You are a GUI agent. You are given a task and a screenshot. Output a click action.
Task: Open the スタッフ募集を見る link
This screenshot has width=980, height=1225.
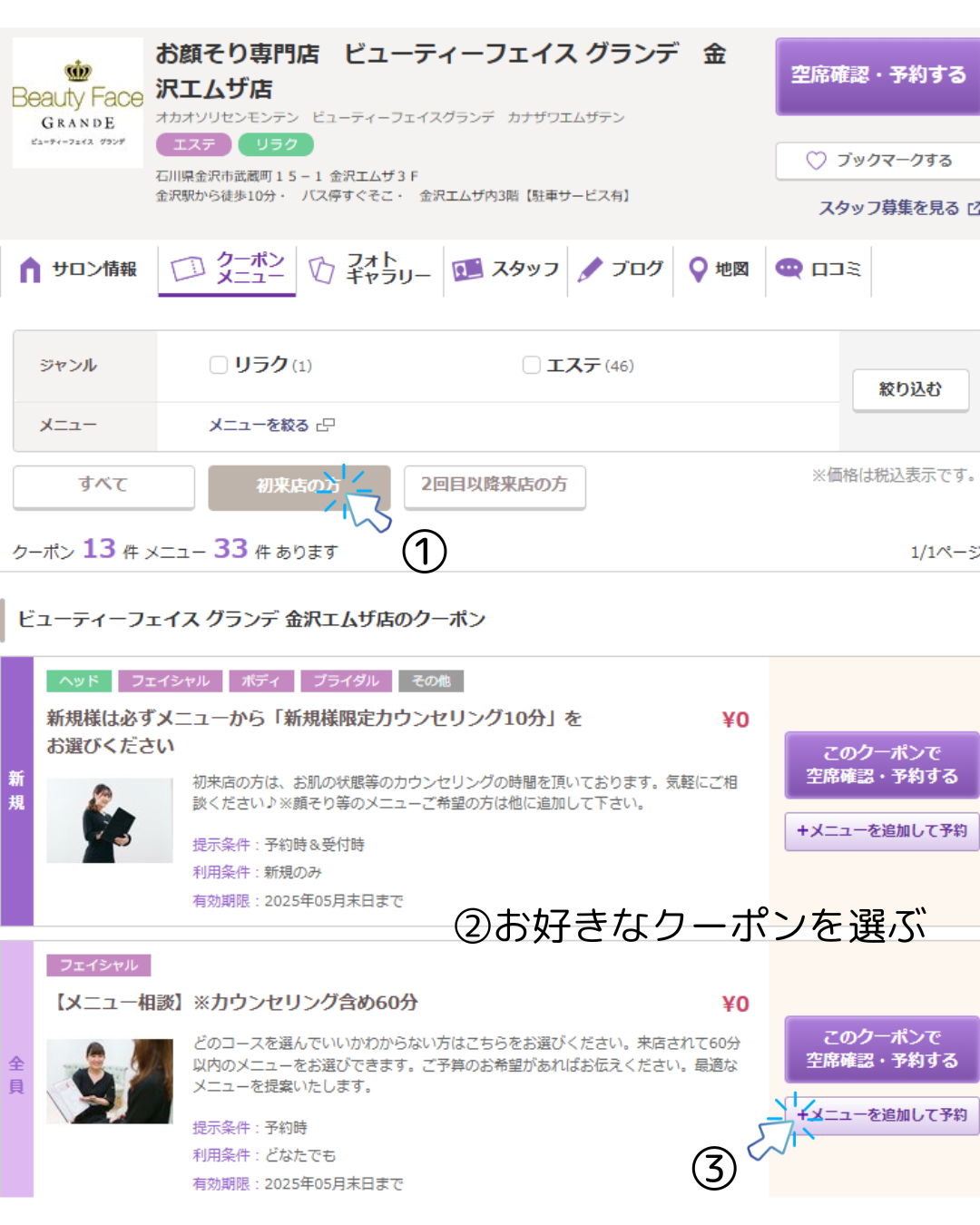point(889,209)
